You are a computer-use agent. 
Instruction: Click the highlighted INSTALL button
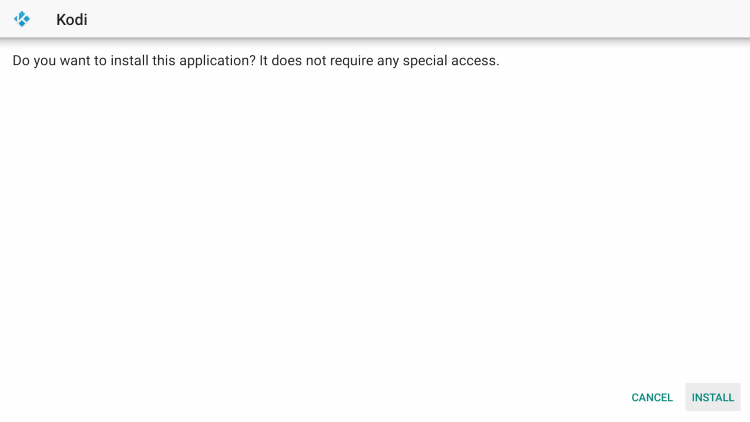[713, 397]
